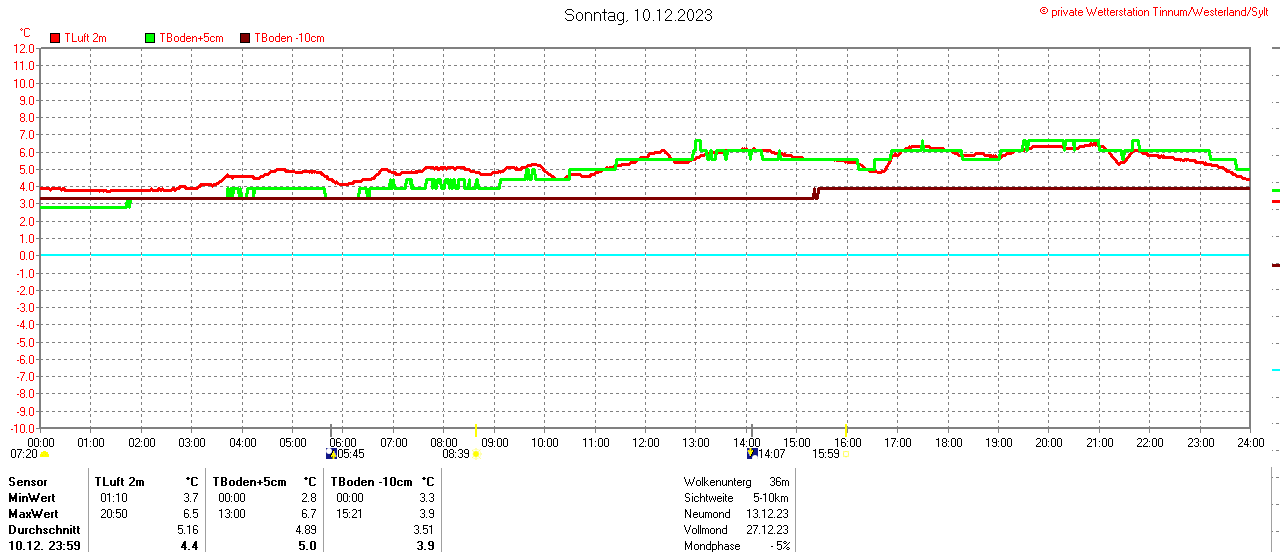Click the Durchschnitt row label
Screen dimensions: 1280x552
[x=40, y=529]
